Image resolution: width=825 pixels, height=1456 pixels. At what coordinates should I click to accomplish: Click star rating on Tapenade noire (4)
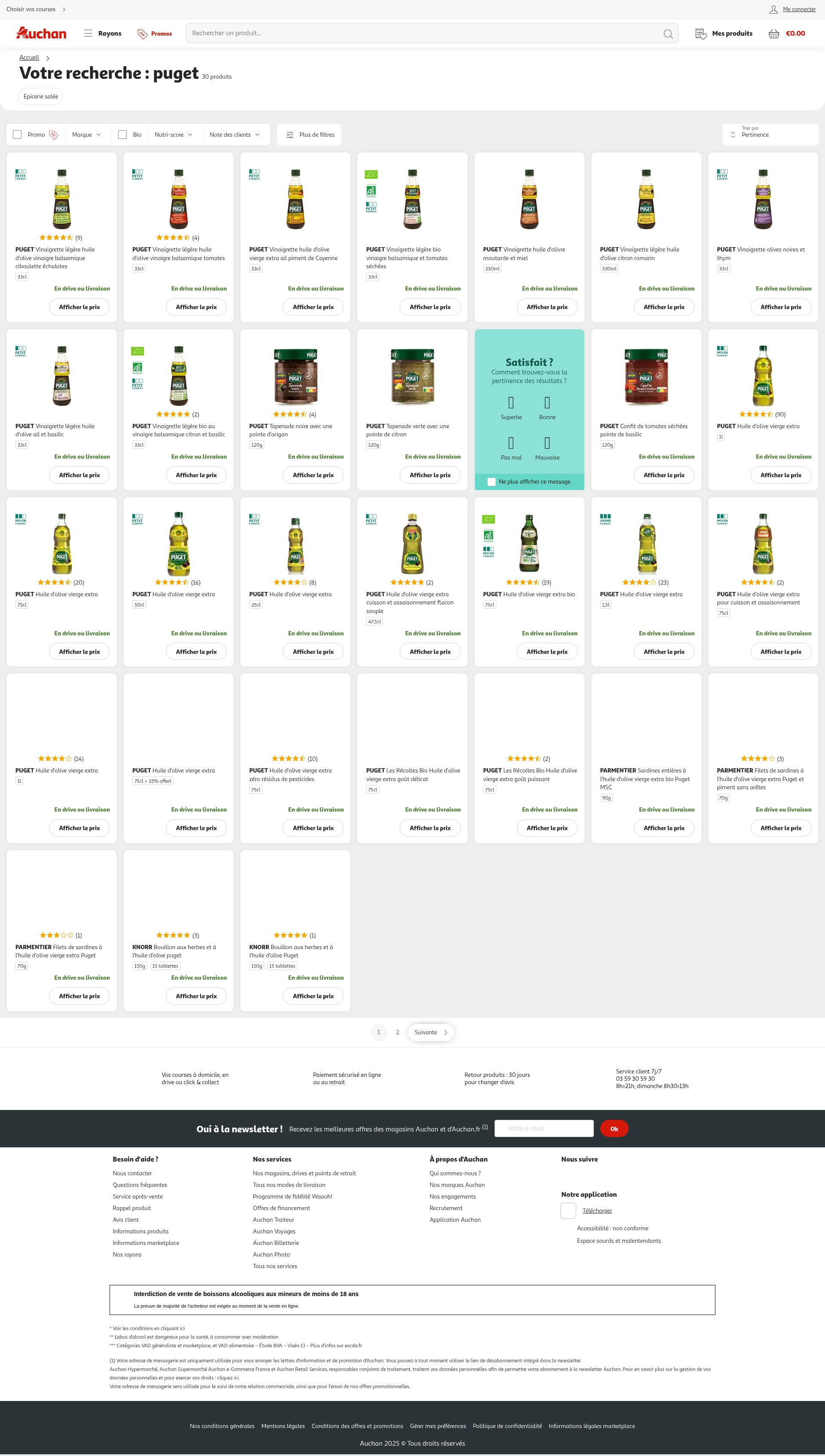[290, 414]
